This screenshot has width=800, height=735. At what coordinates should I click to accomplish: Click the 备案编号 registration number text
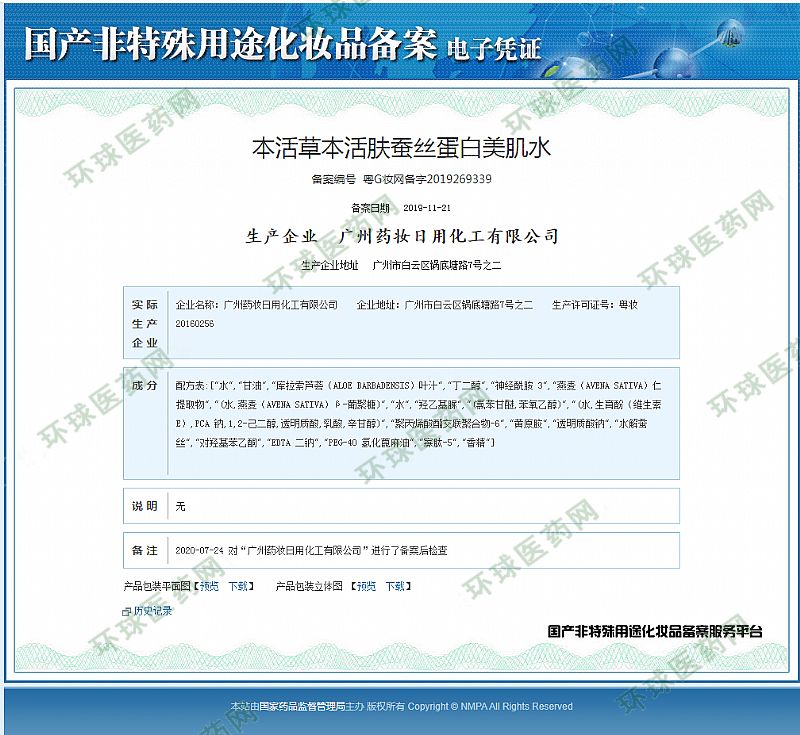click(400, 179)
